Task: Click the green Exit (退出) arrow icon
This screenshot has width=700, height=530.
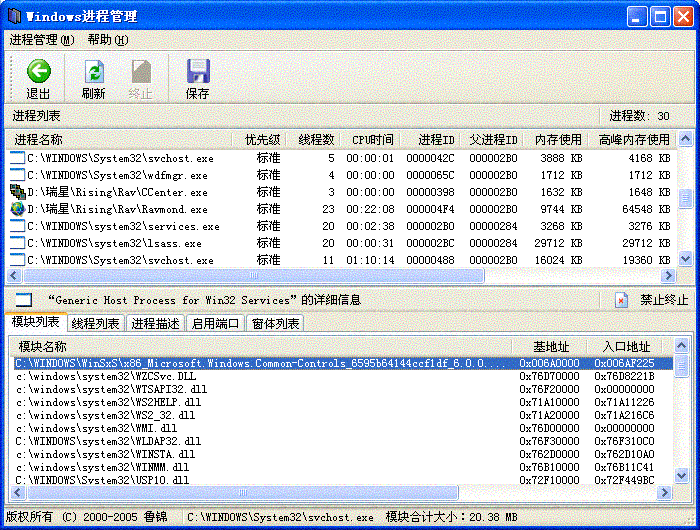Action: pos(38,71)
